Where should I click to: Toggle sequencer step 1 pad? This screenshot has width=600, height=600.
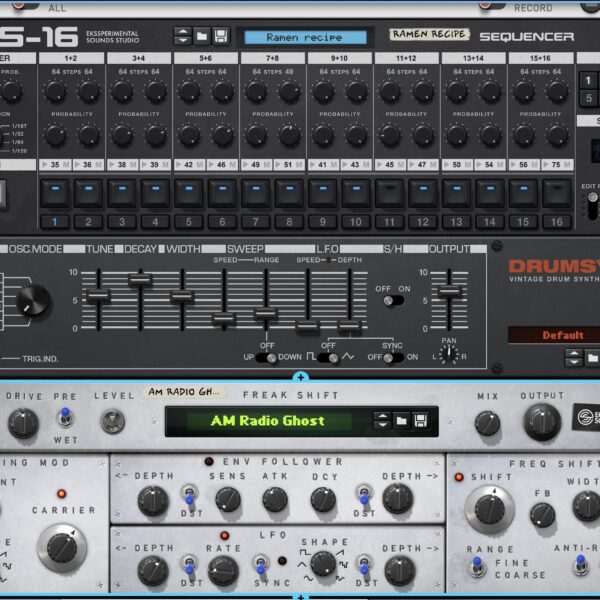point(55,194)
